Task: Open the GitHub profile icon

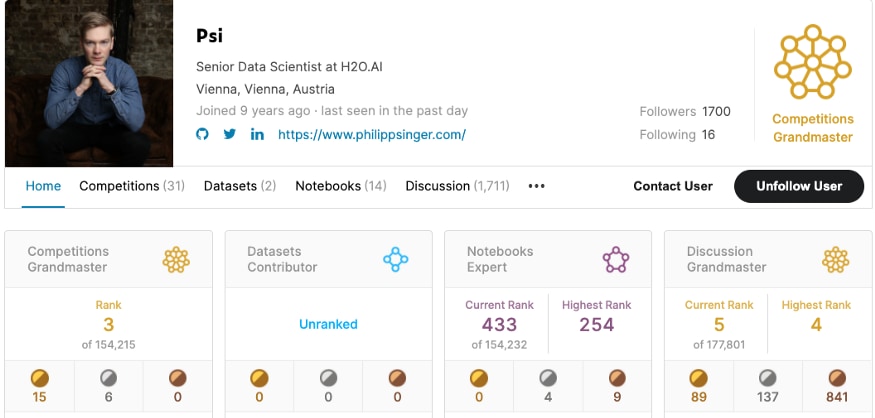Action: tap(203, 134)
